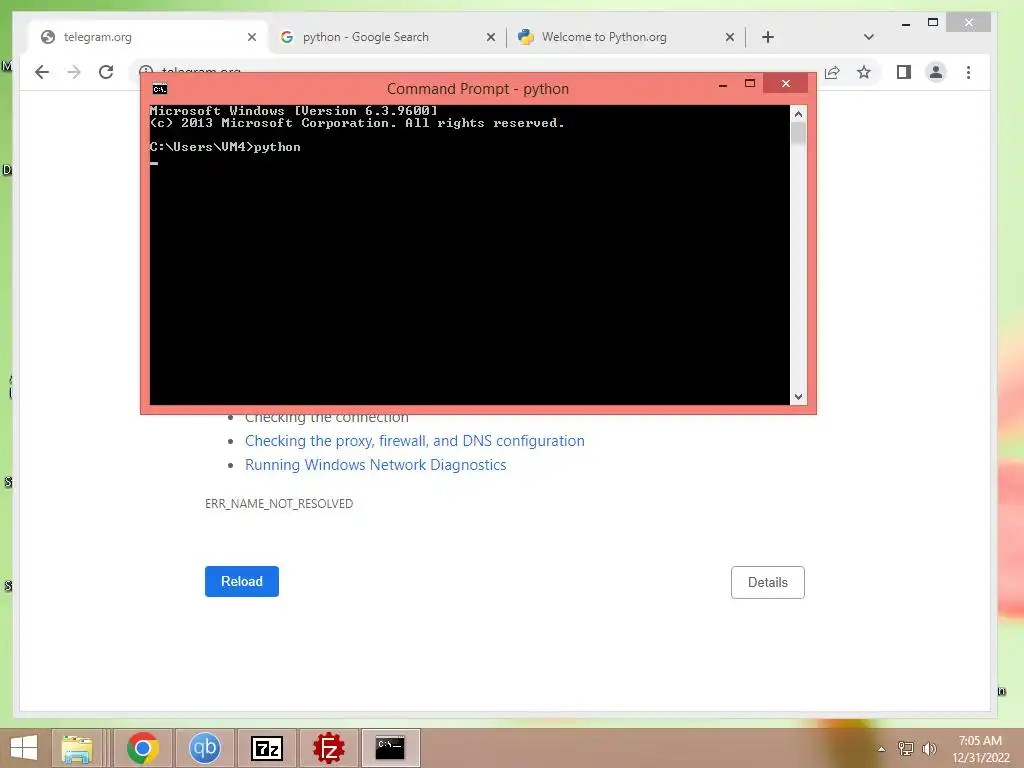The height and width of the screenshot is (768, 1024).
Task: Open a new Chrome tab
Action: (768, 37)
